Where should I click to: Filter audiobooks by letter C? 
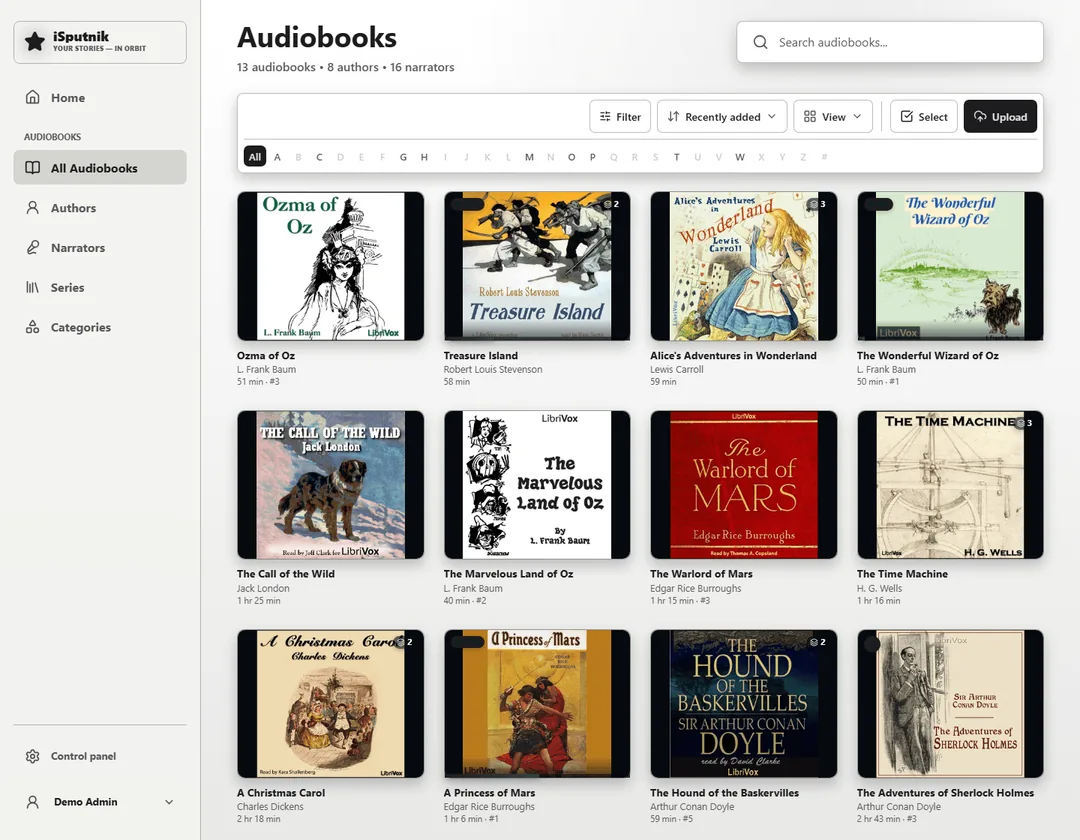(x=320, y=157)
